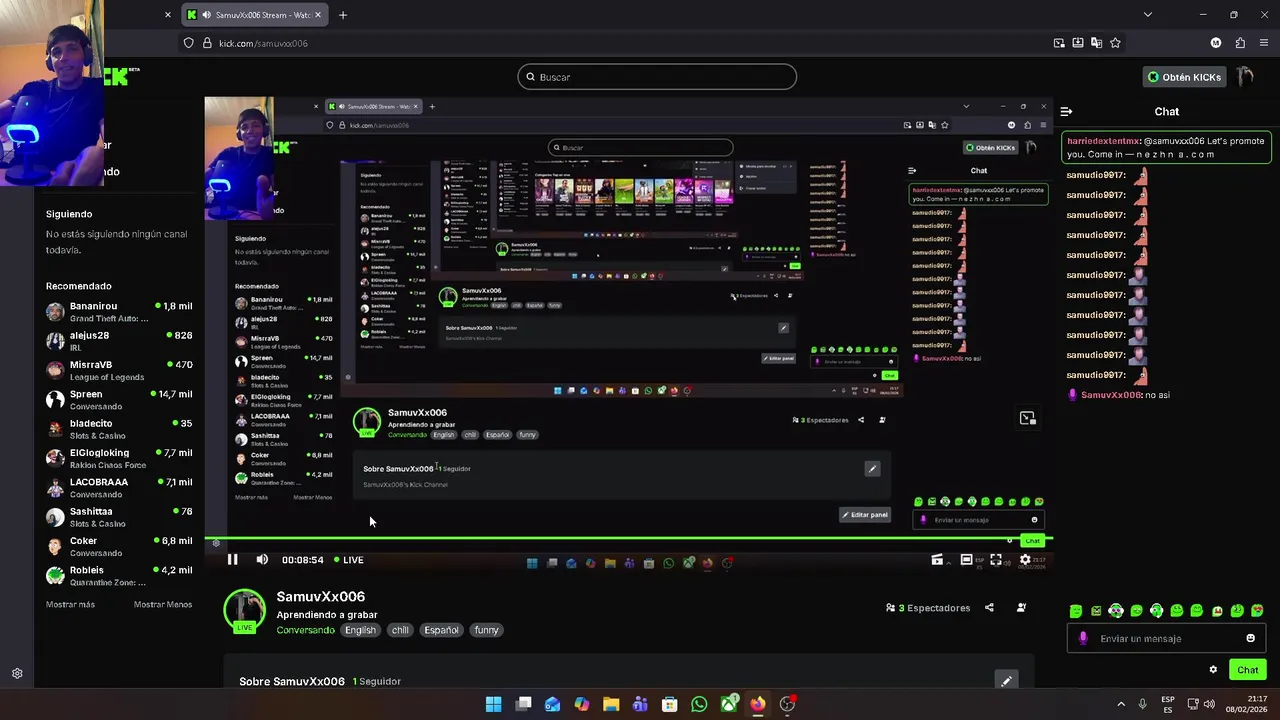Send message with green Chat button

1247,670
